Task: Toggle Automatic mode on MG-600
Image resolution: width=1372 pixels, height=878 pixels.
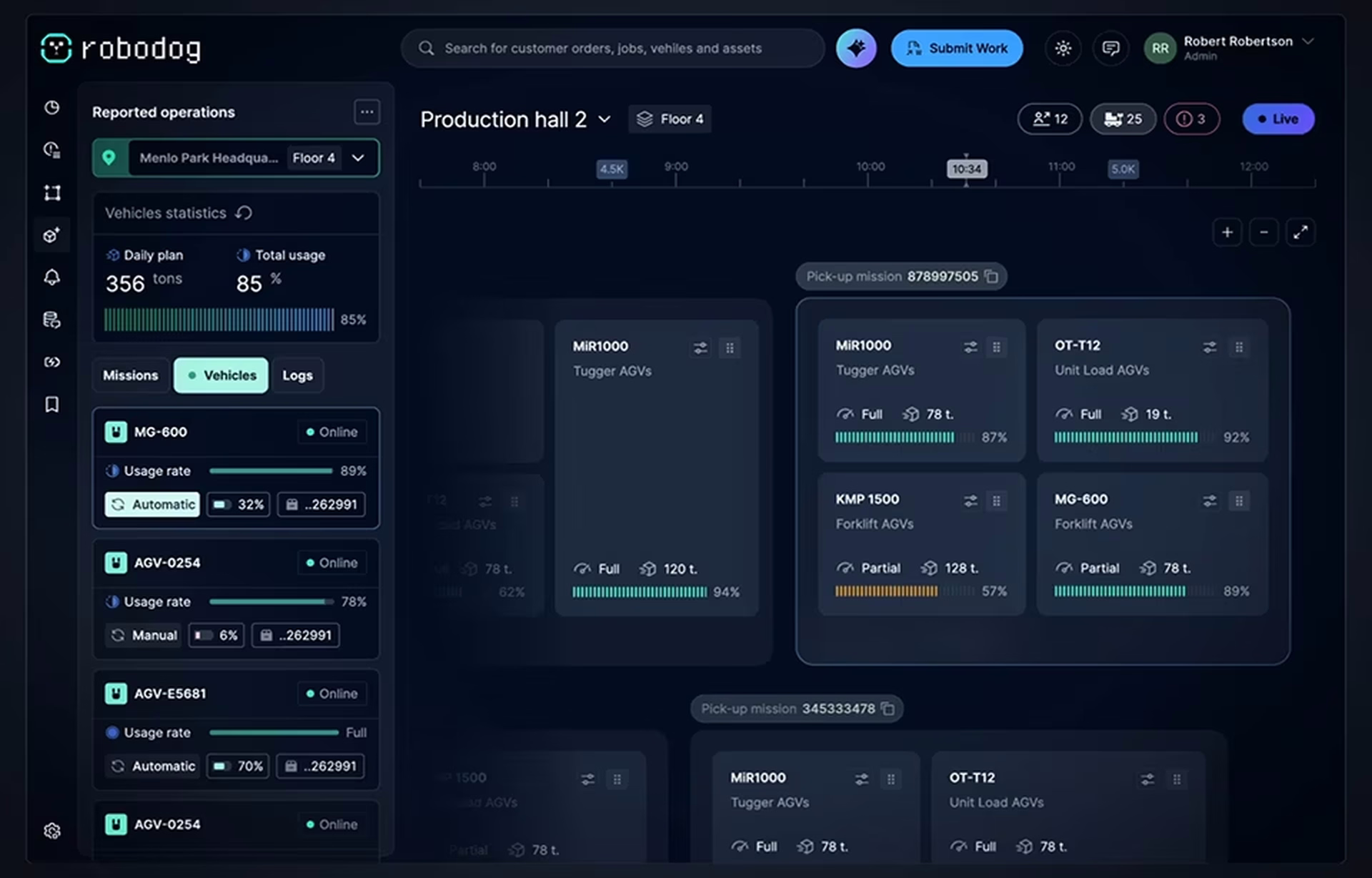Action: click(152, 505)
